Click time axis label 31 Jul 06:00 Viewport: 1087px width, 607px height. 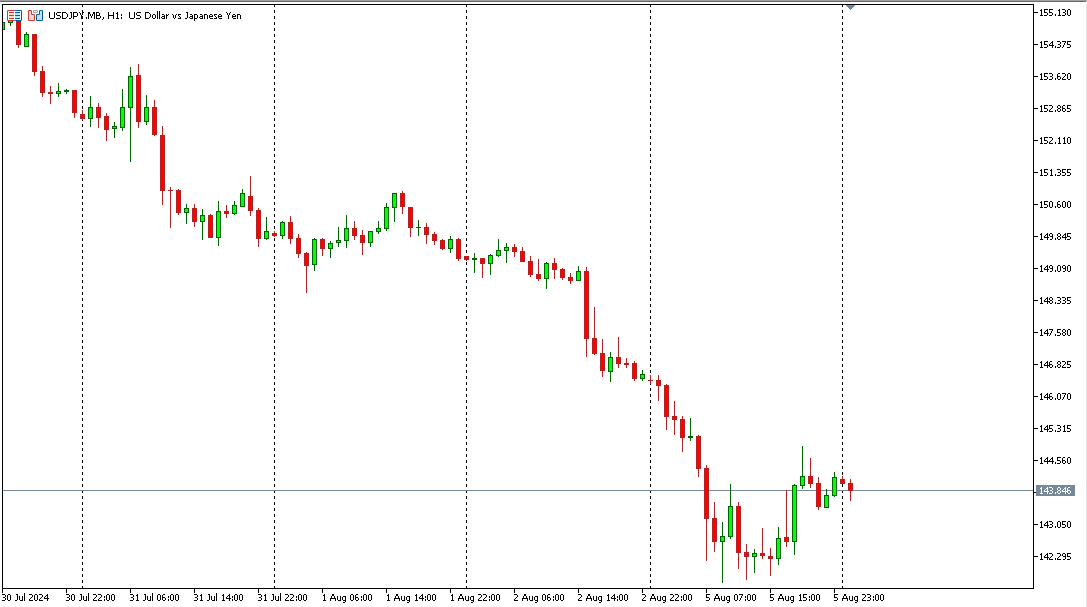pyautogui.click(x=155, y=597)
